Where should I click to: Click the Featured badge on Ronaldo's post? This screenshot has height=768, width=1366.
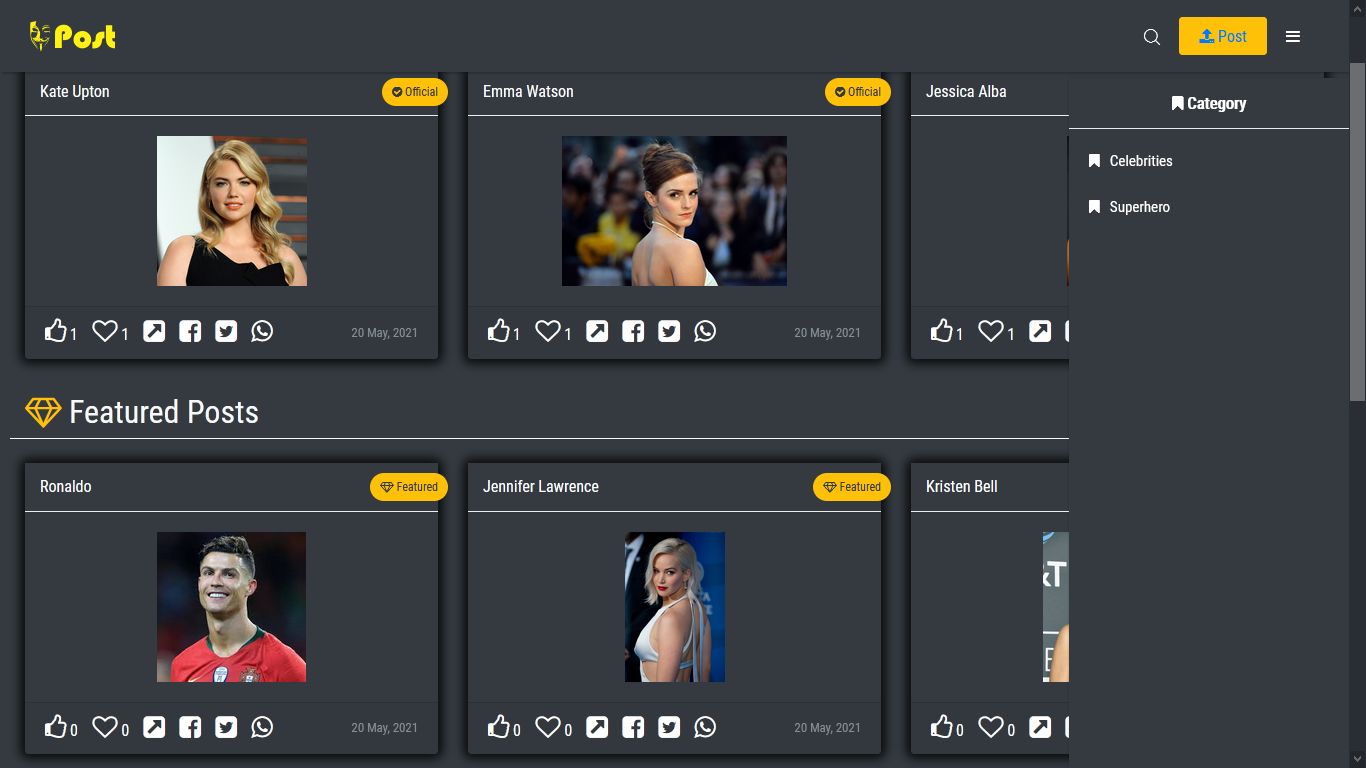[408, 487]
